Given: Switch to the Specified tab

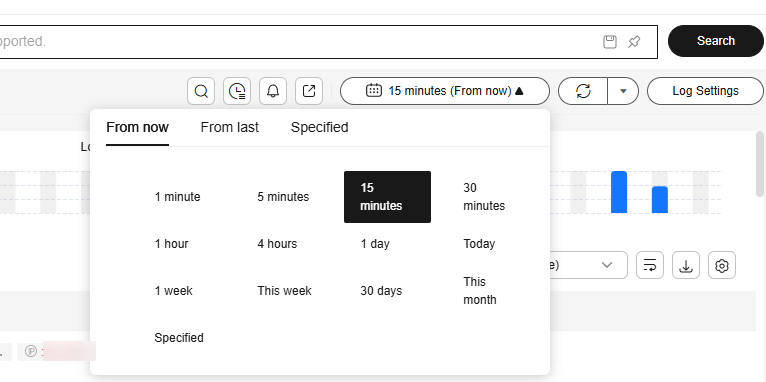Looking at the screenshot, I should tap(319, 127).
